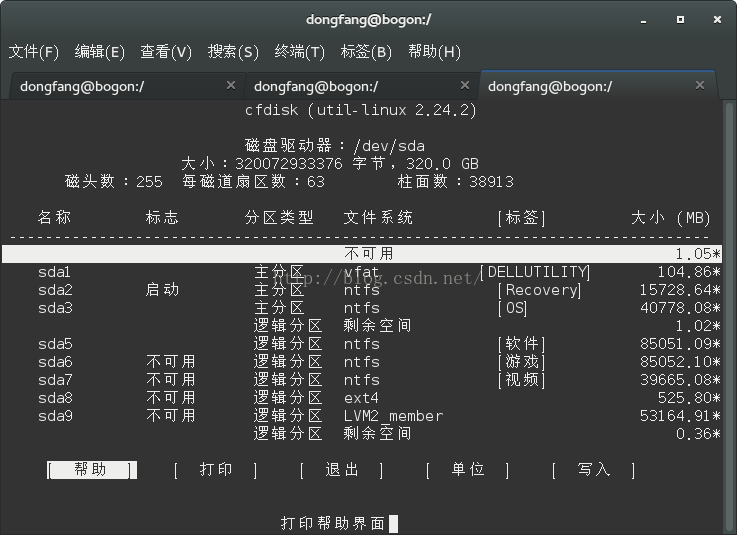Click the sda1 partition name

coord(55,272)
